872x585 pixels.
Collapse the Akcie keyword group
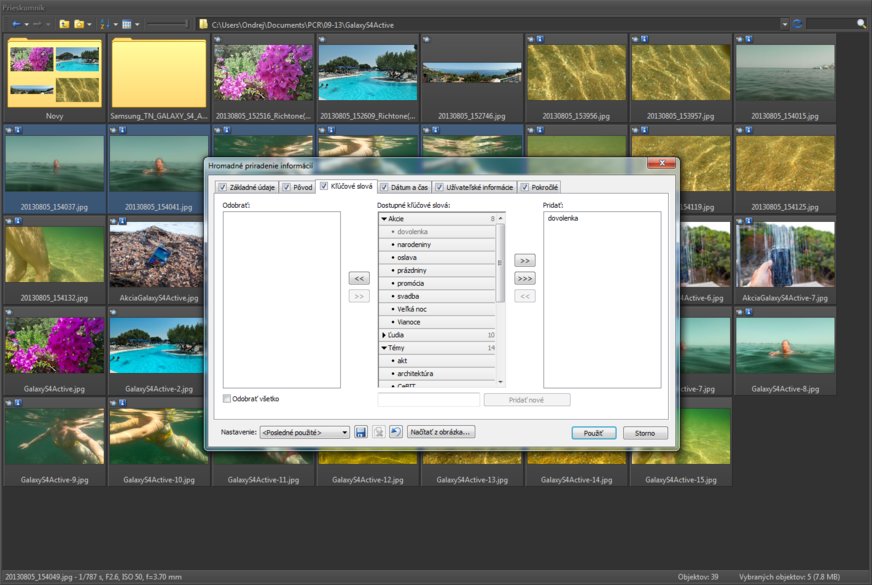pos(385,218)
